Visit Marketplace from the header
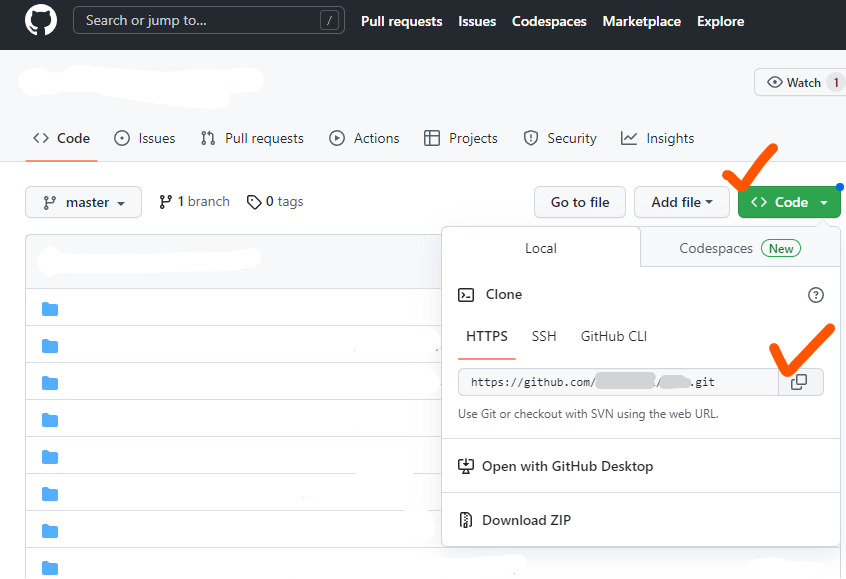The image size is (846, 579). tap(642, 21)
